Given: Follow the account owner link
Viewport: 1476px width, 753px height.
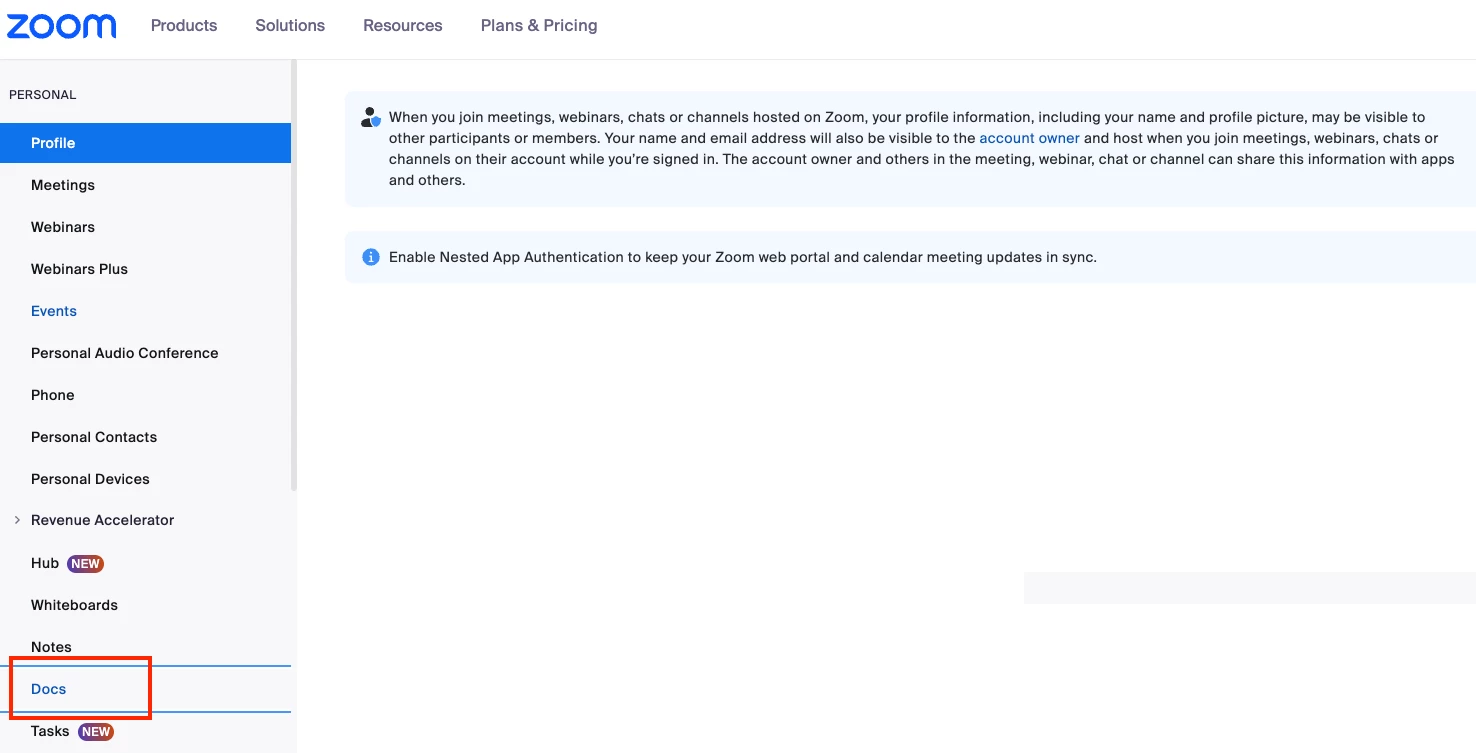Looking at the screenshot, I should (x=1029, y=138).
